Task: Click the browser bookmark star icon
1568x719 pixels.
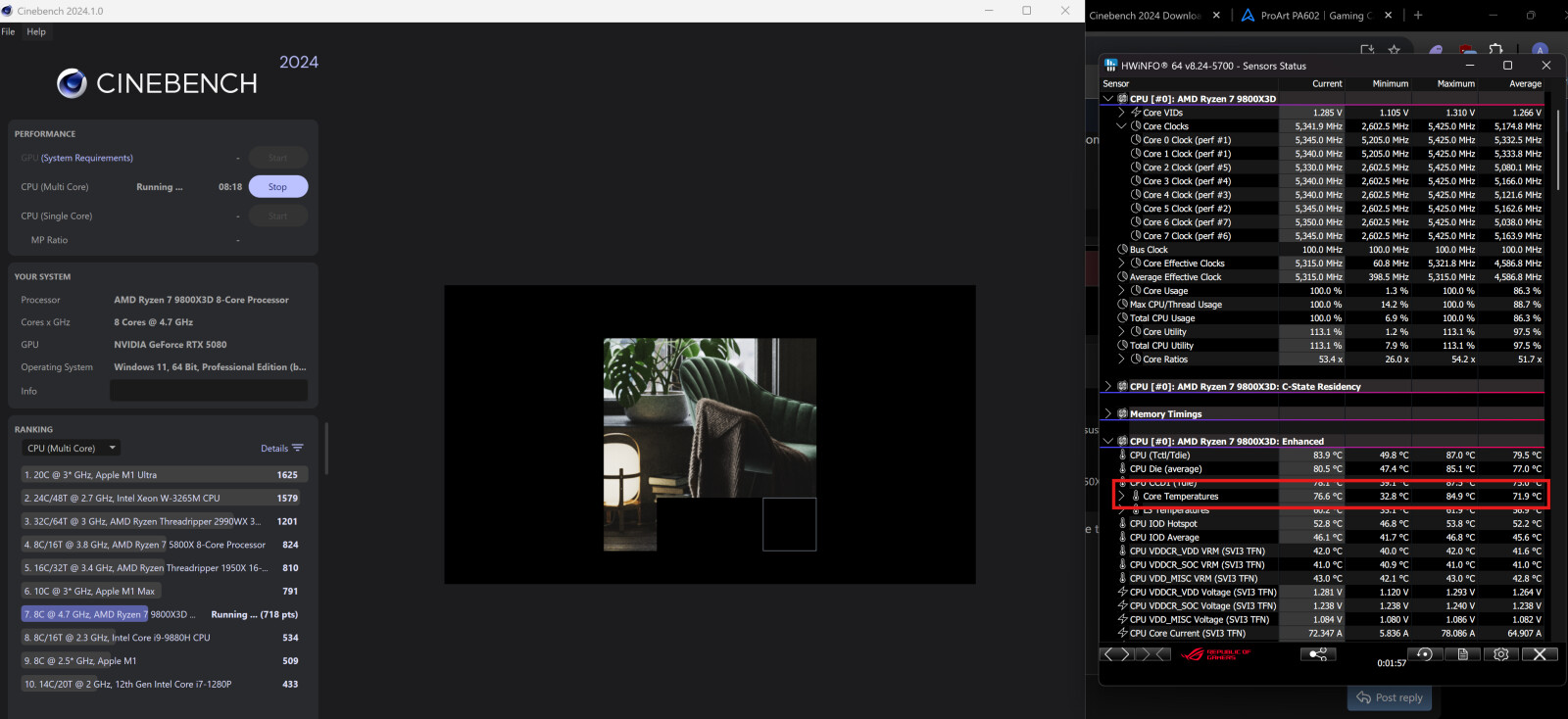Action: click(1394, 49)
